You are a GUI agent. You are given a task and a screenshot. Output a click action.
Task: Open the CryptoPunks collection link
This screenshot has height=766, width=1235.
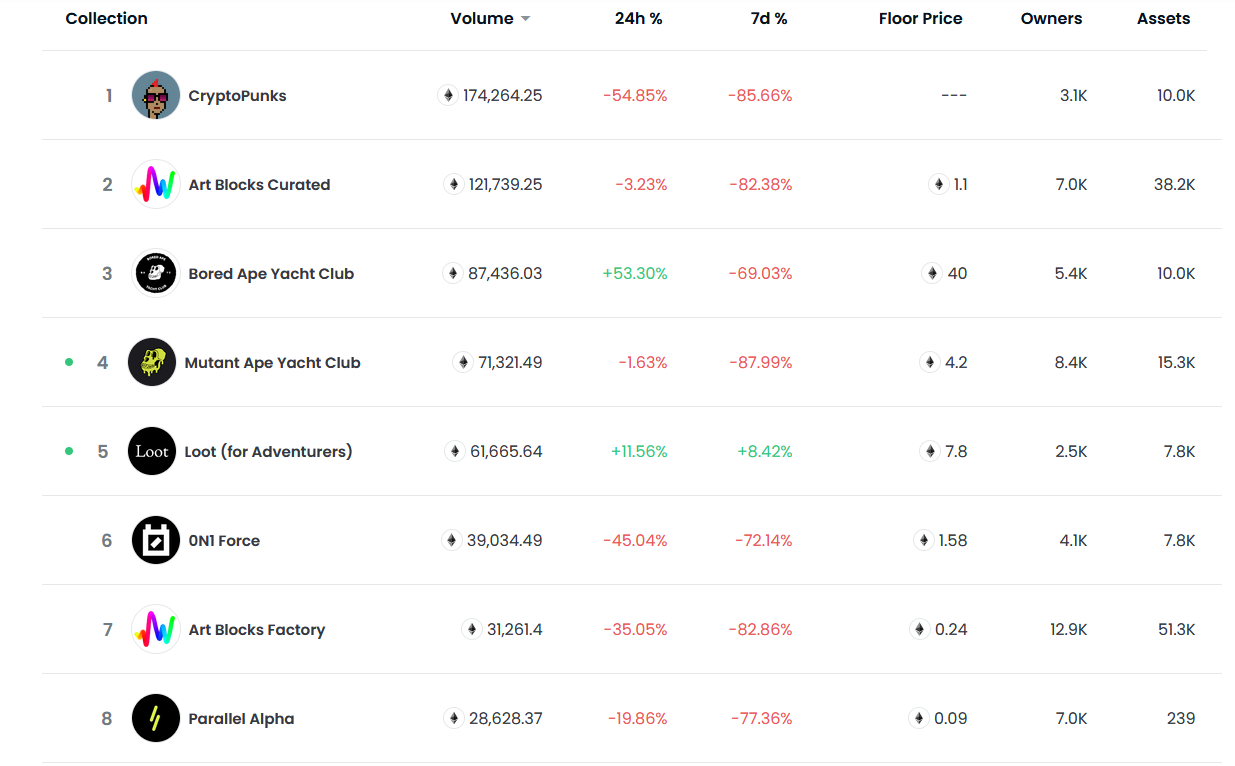(x=237, y=96)
